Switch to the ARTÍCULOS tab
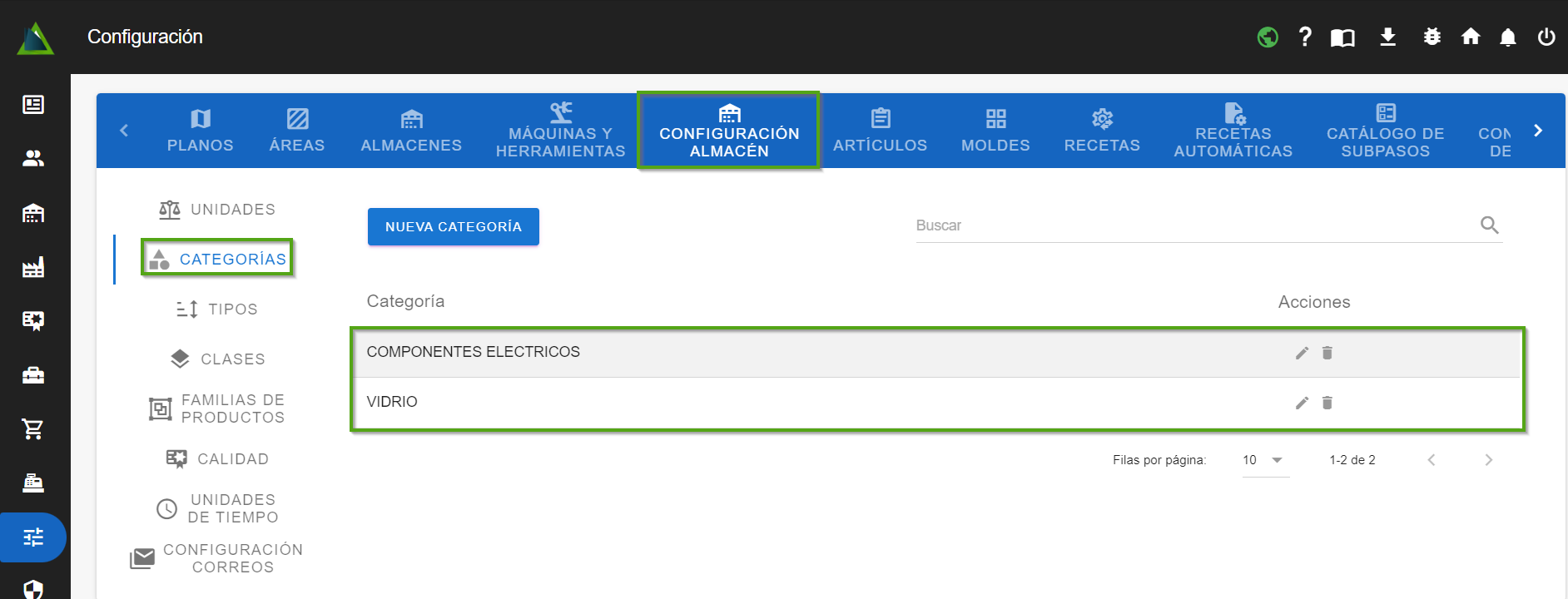Image resolution: width=1568 pixels, height=599 pixels. pyautogui.click(x=880, y=131)
